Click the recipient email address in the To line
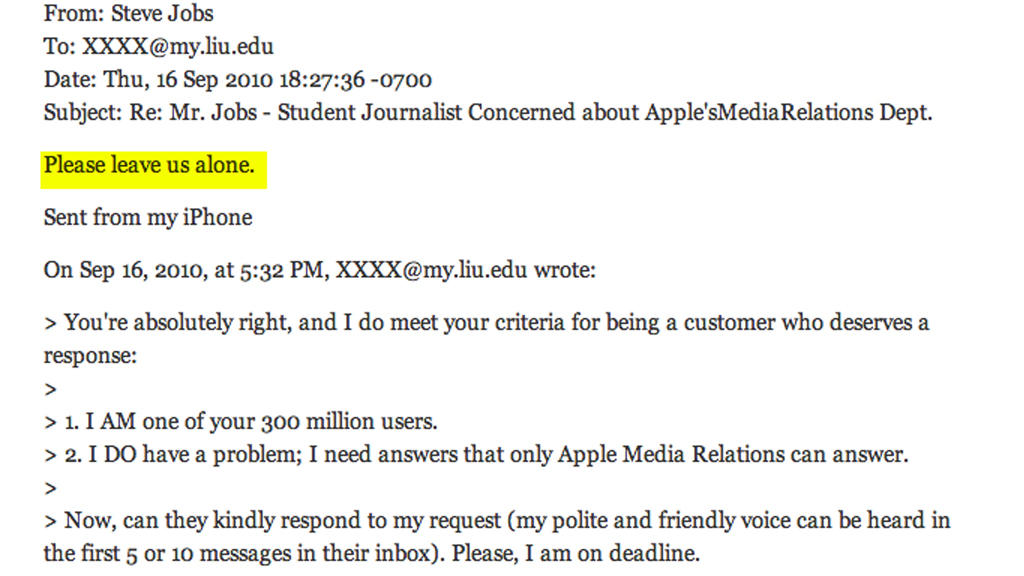Viewport: 1024px width, 576px height. [x=177, y=47]
